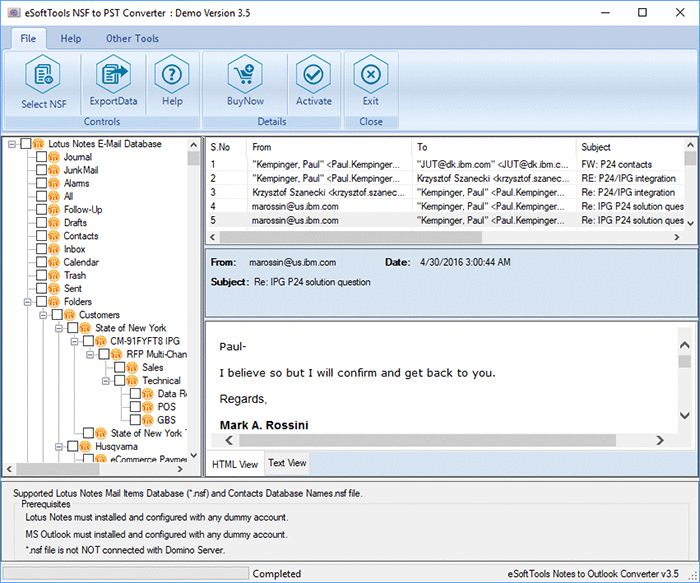Viewport: 700px width, 583px height.
Task: Click the To column header
Action: click(494, 147)
